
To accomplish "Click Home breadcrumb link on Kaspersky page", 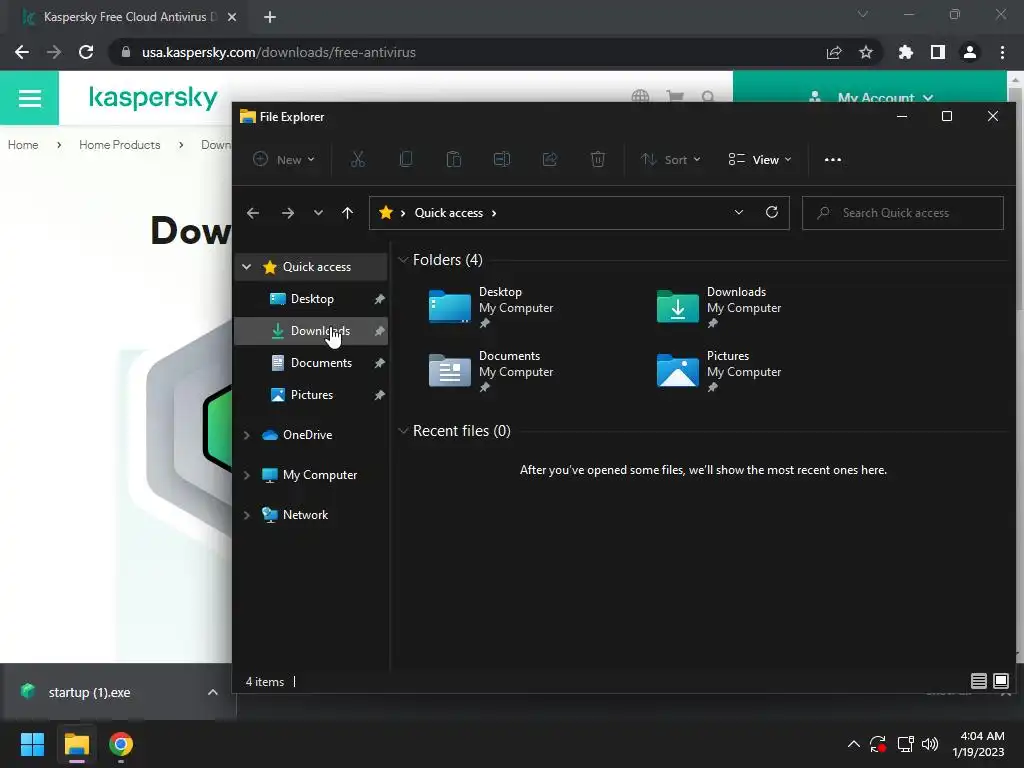I will coord(23,145).
